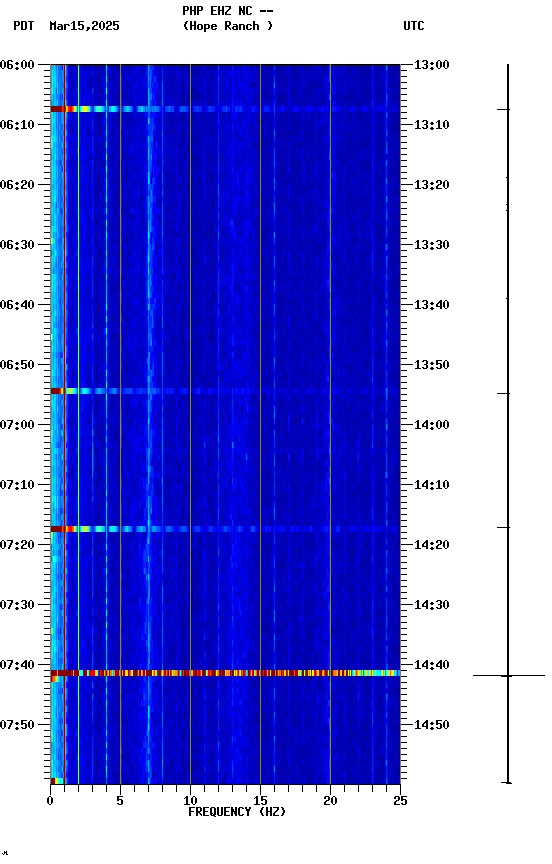
Task: Click the '25' frequency axis tick label
Action: click(400, 802)
